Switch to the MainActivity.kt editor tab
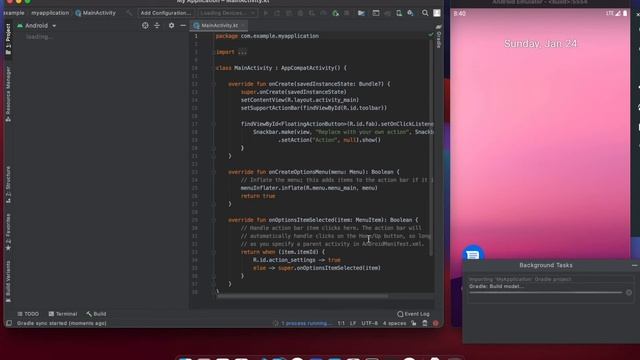Image resolution: width=640 pixels, height=360 pixels. click(x=219, y=25)
